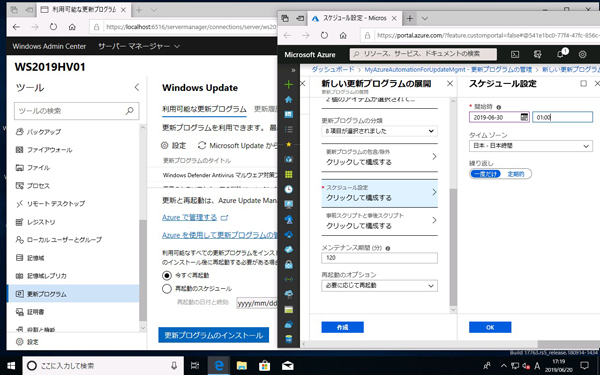The height and width of the screenshot is (375, 600).
Task: Click the clock icon in the Azure sidebar
Action: click(289, 189)
